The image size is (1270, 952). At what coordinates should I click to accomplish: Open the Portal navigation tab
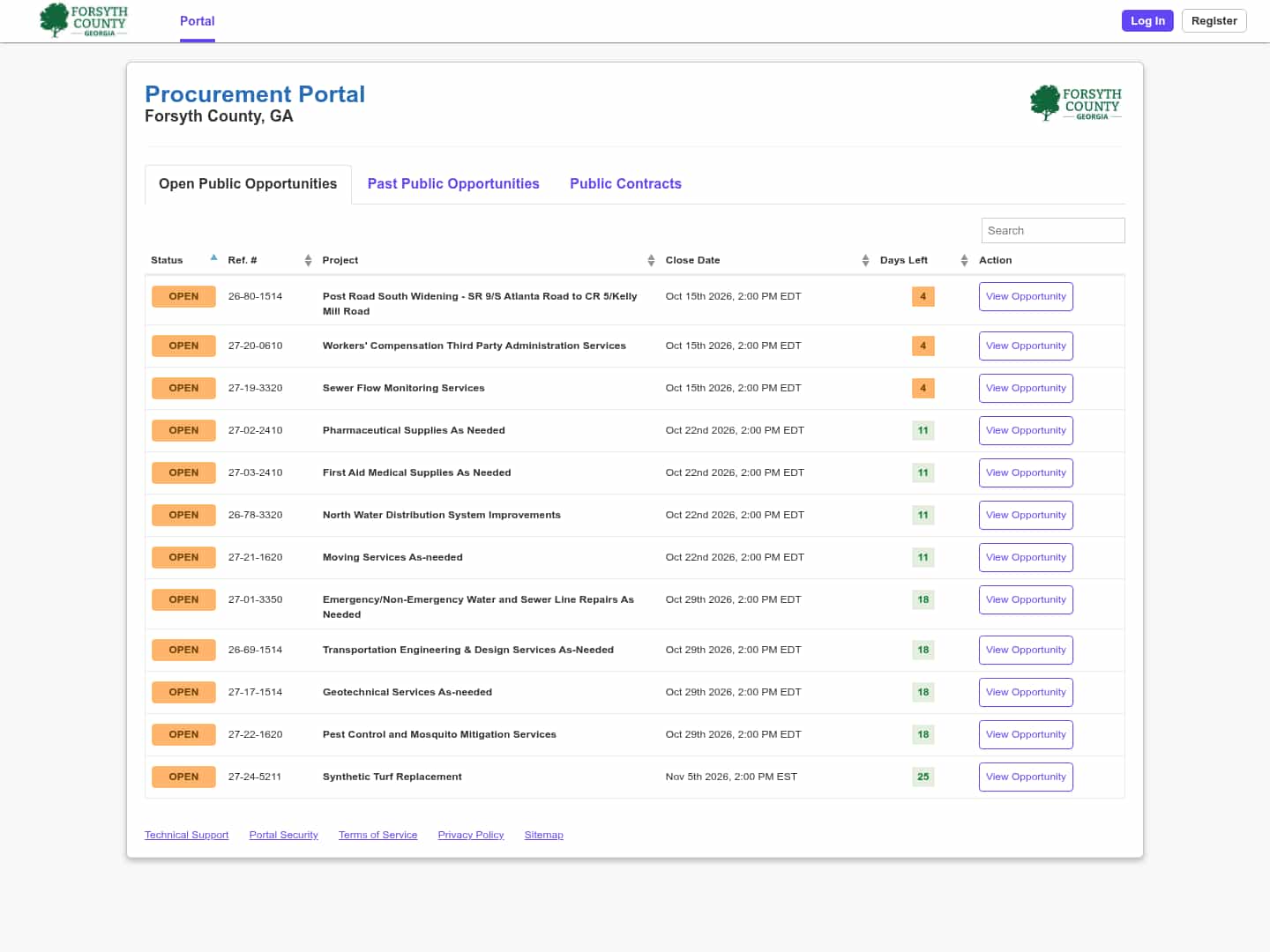(x=198, y=21)
